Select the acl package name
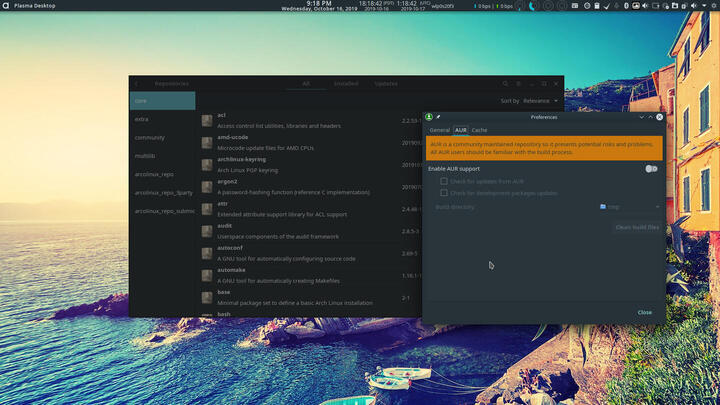 pos(221,115)
